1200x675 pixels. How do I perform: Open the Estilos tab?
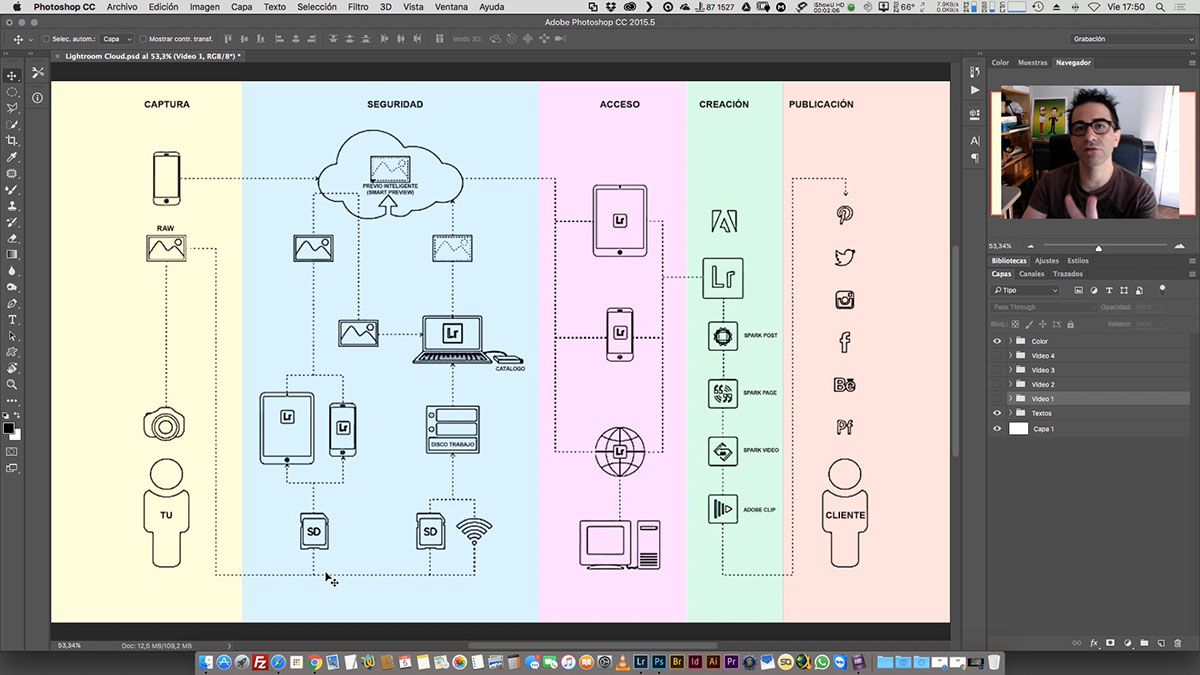pyautogui.click(x=1078, y=261)
